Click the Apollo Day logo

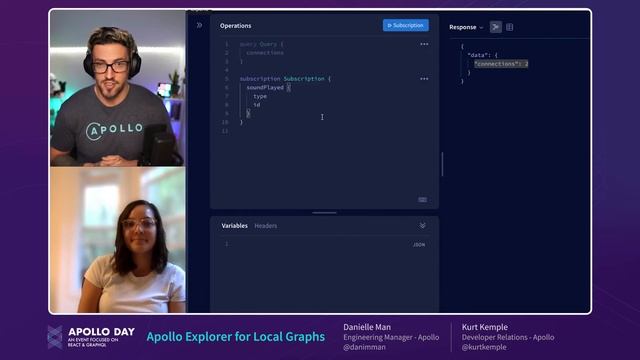91,337
